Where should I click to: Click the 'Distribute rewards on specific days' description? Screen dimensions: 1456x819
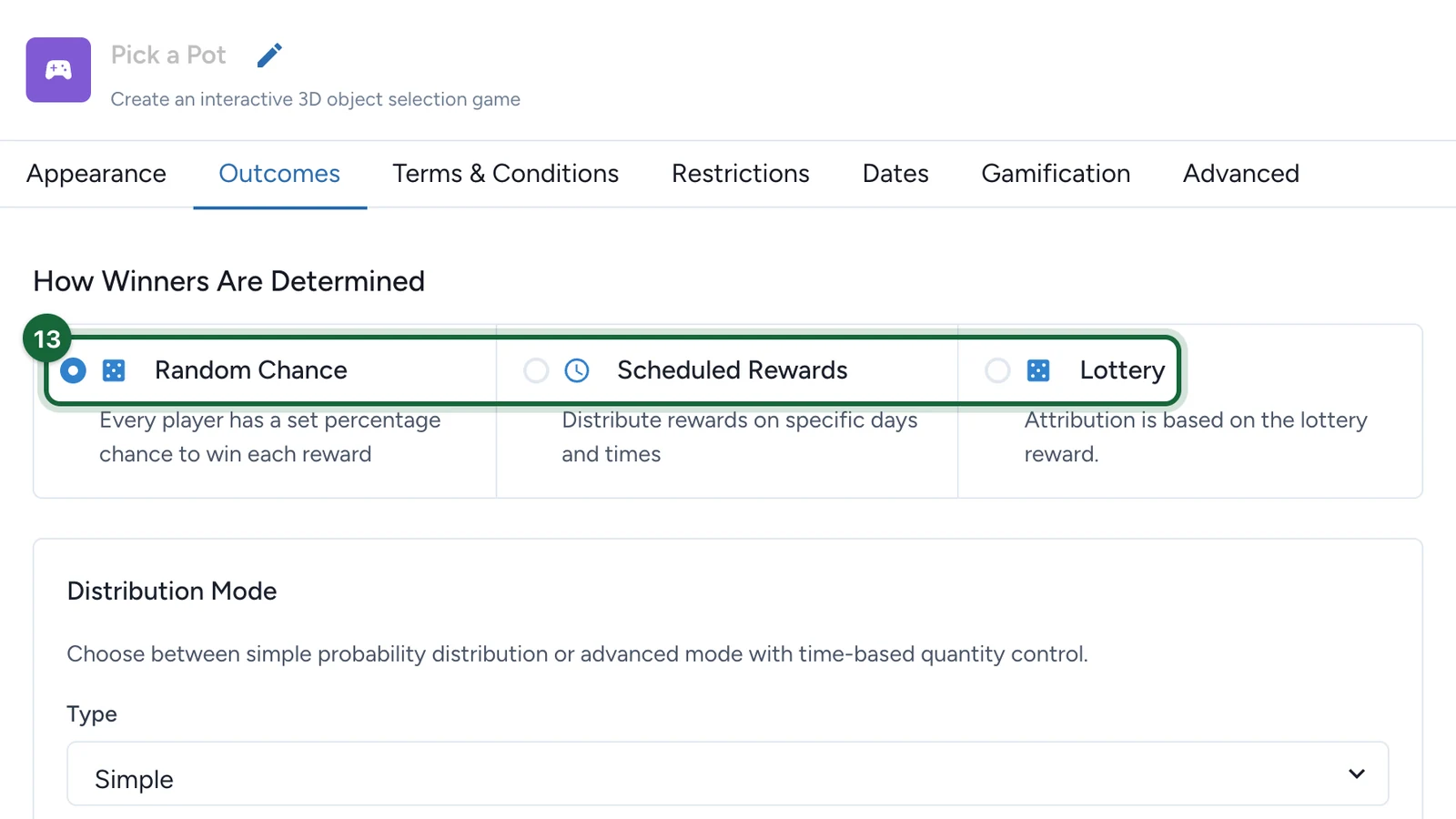[740, 437]
